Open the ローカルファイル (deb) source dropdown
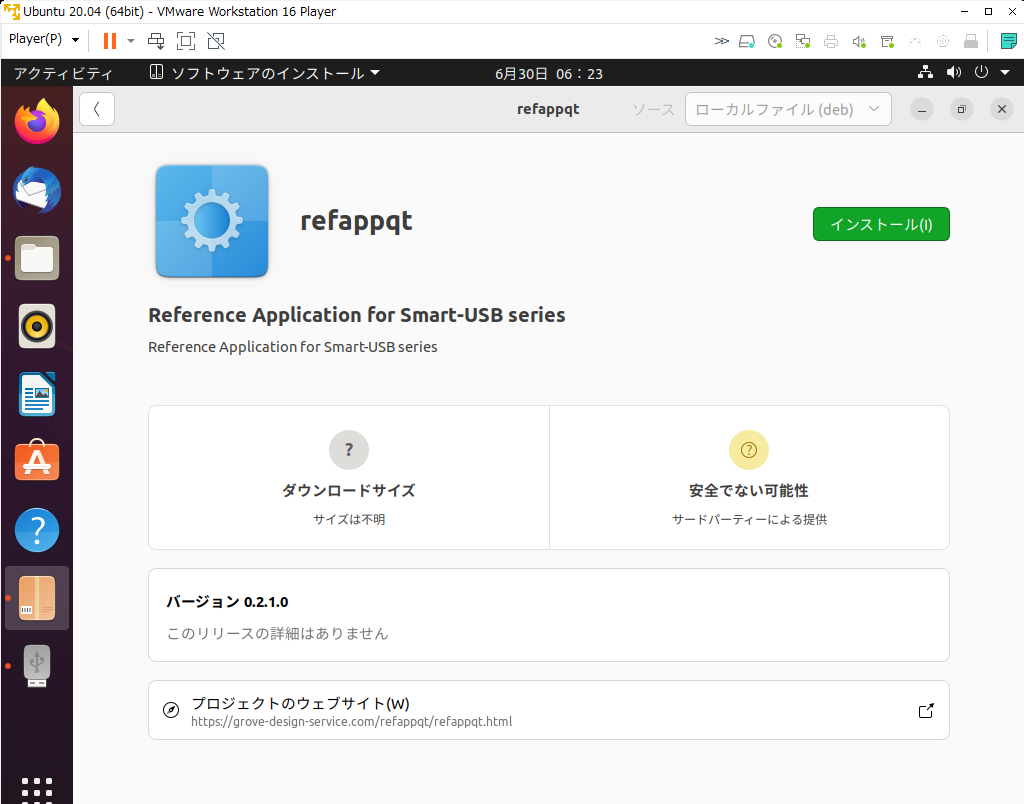Image resolution: width=1024 pixels, height=804 pixels. (x=788, y=109)
